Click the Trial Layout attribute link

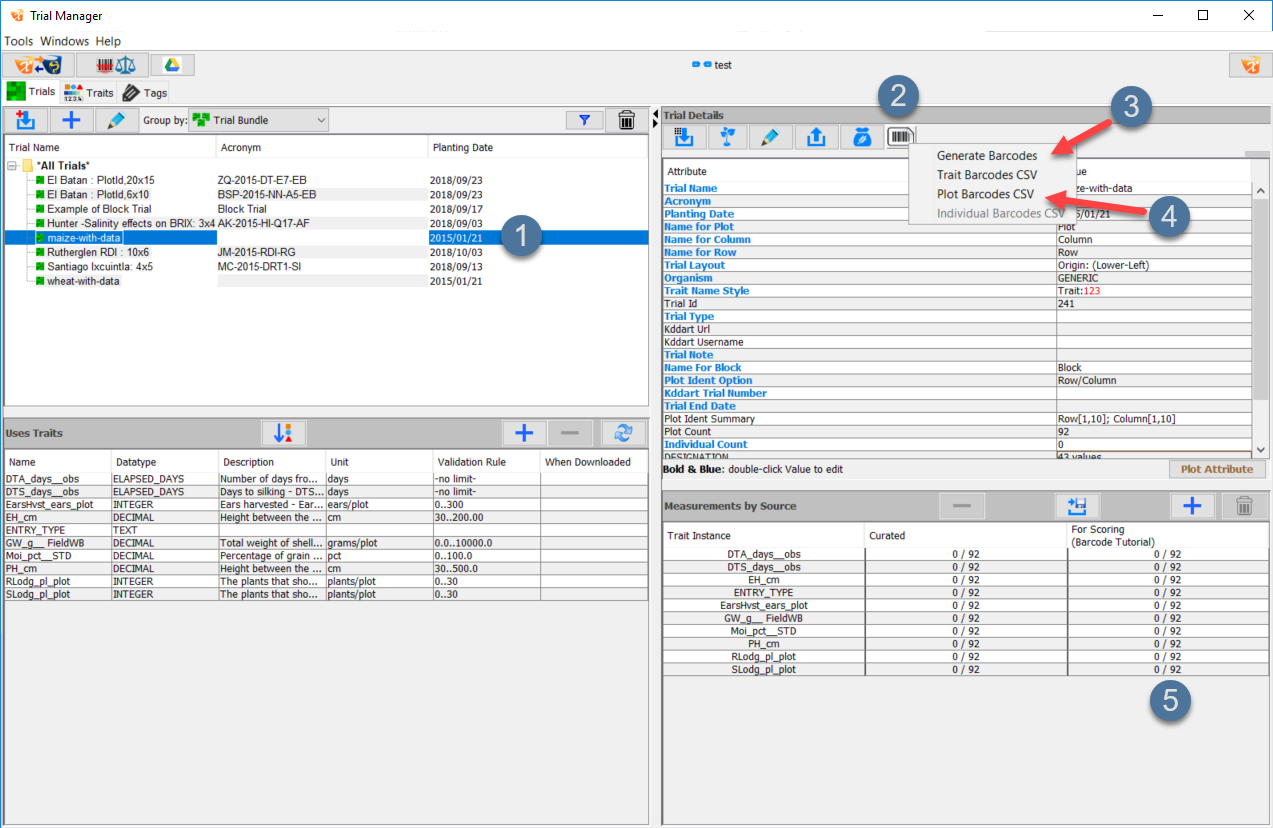[x=694, y=265]
